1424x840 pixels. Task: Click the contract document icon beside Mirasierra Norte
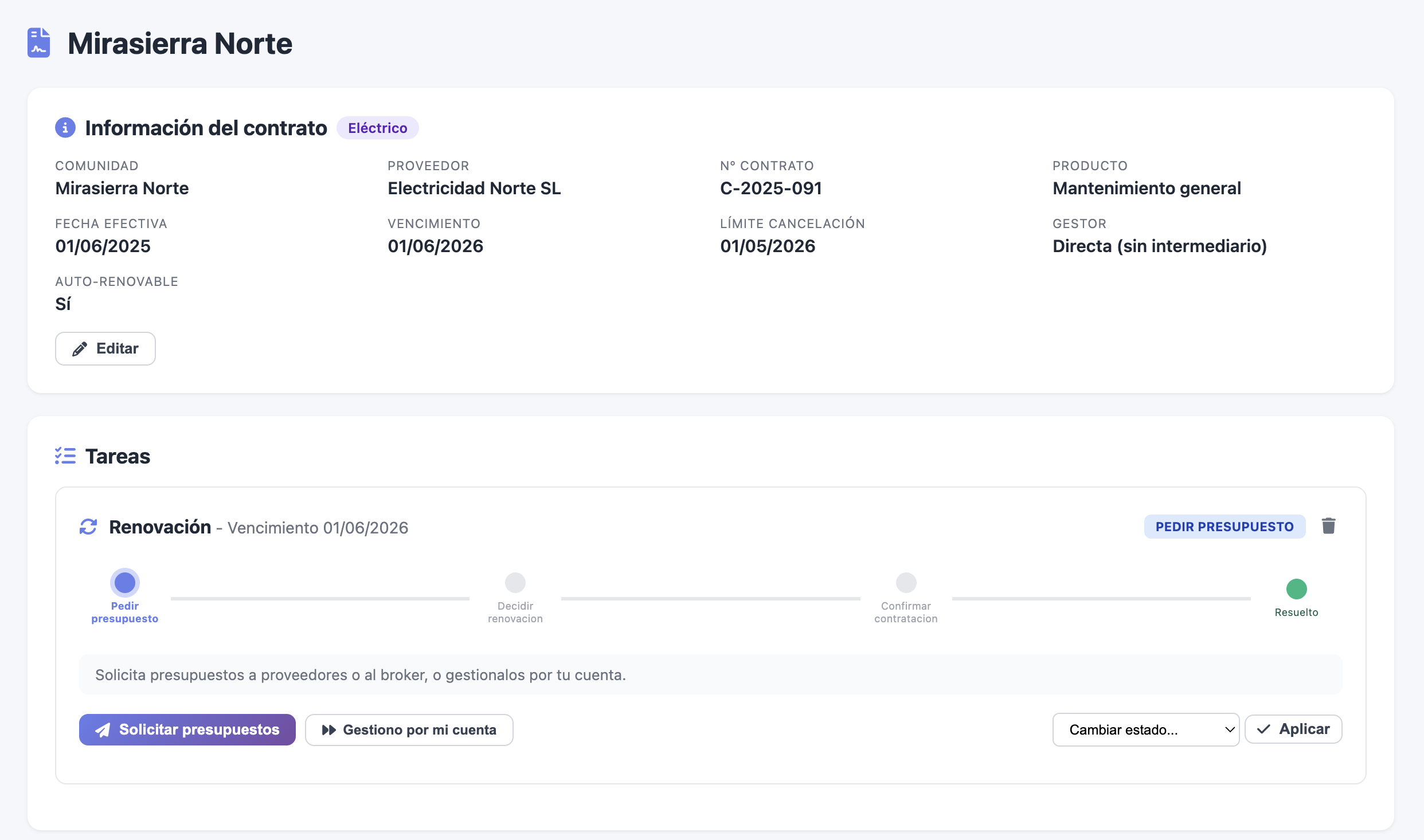(39, 43)
